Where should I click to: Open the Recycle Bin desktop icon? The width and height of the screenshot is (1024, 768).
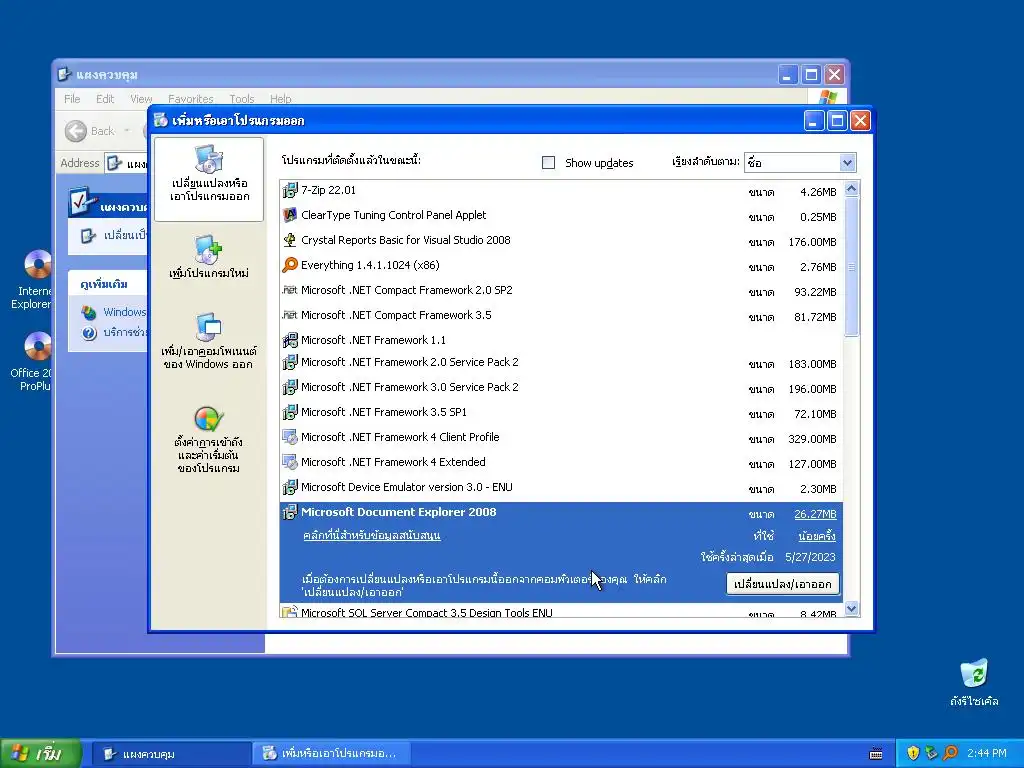(x=974, y=674)
